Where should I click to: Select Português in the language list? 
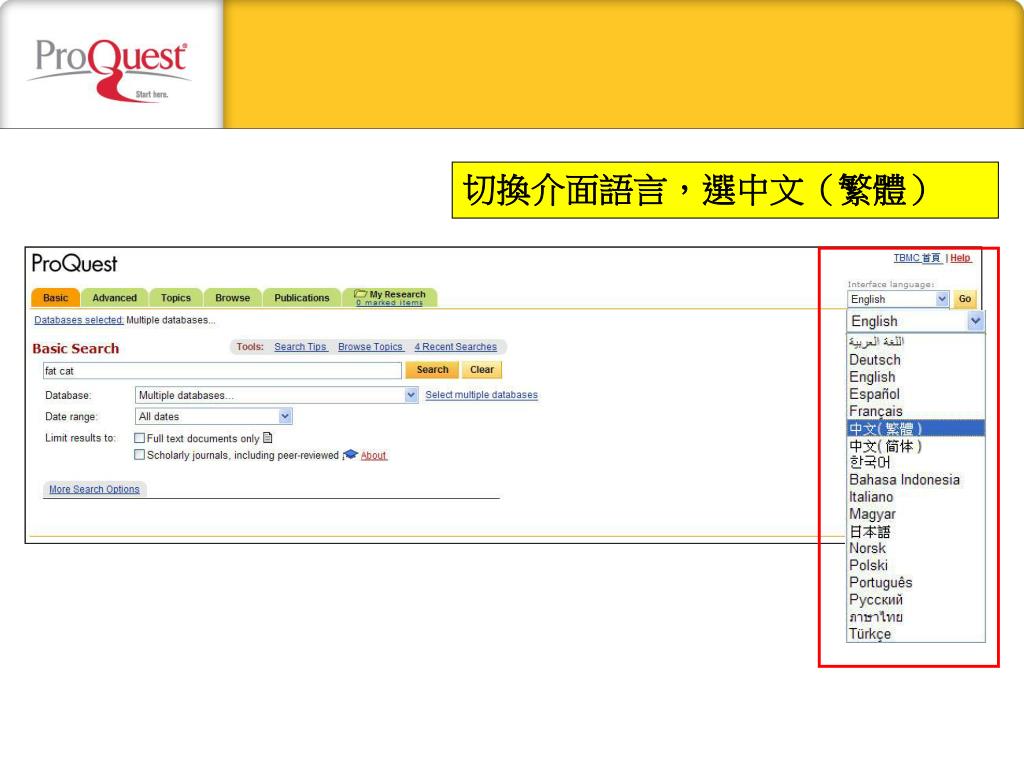916,582
